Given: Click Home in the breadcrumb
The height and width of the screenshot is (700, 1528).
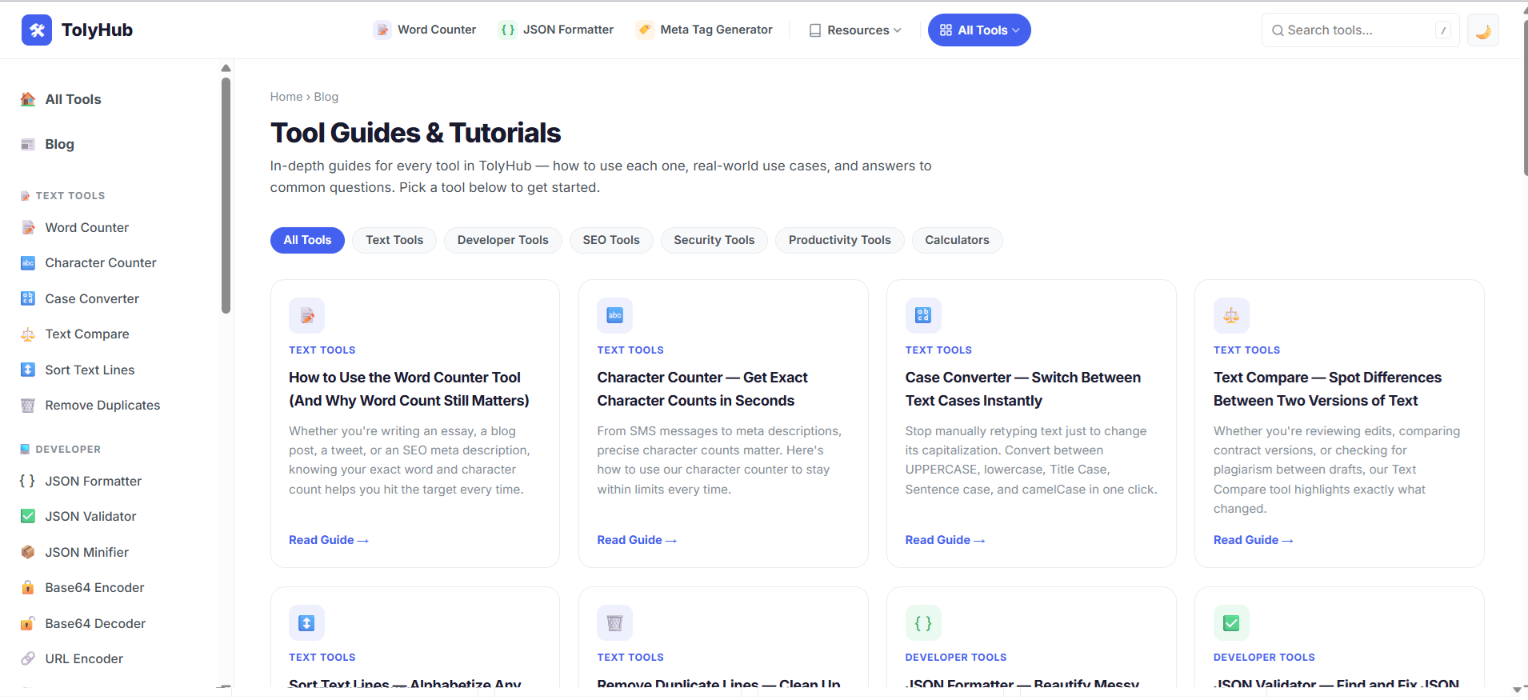Looking at the screenshot, I should [x=286, y=97].
